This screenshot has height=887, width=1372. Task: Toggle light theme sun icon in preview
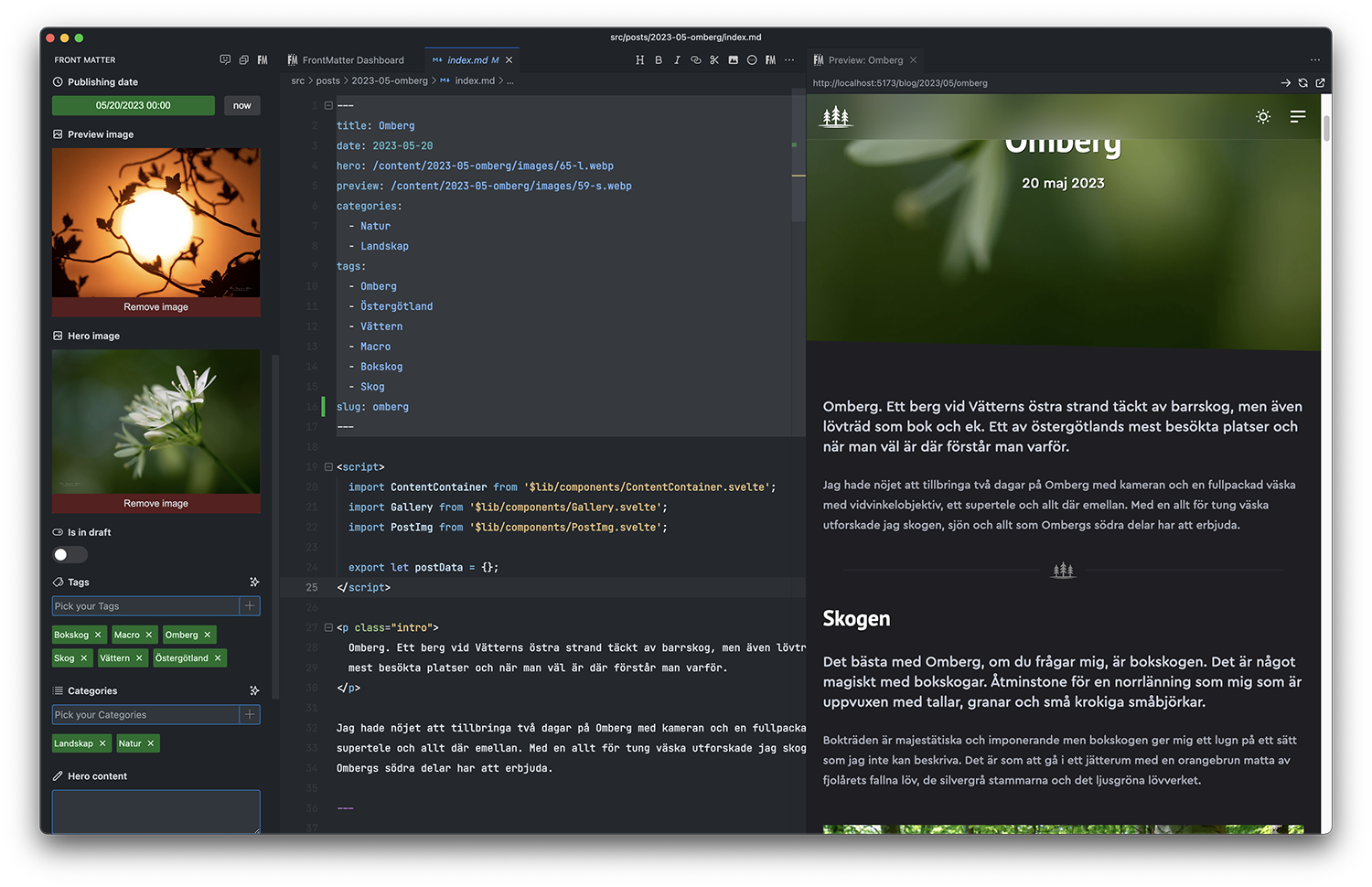pos(1263,116)
